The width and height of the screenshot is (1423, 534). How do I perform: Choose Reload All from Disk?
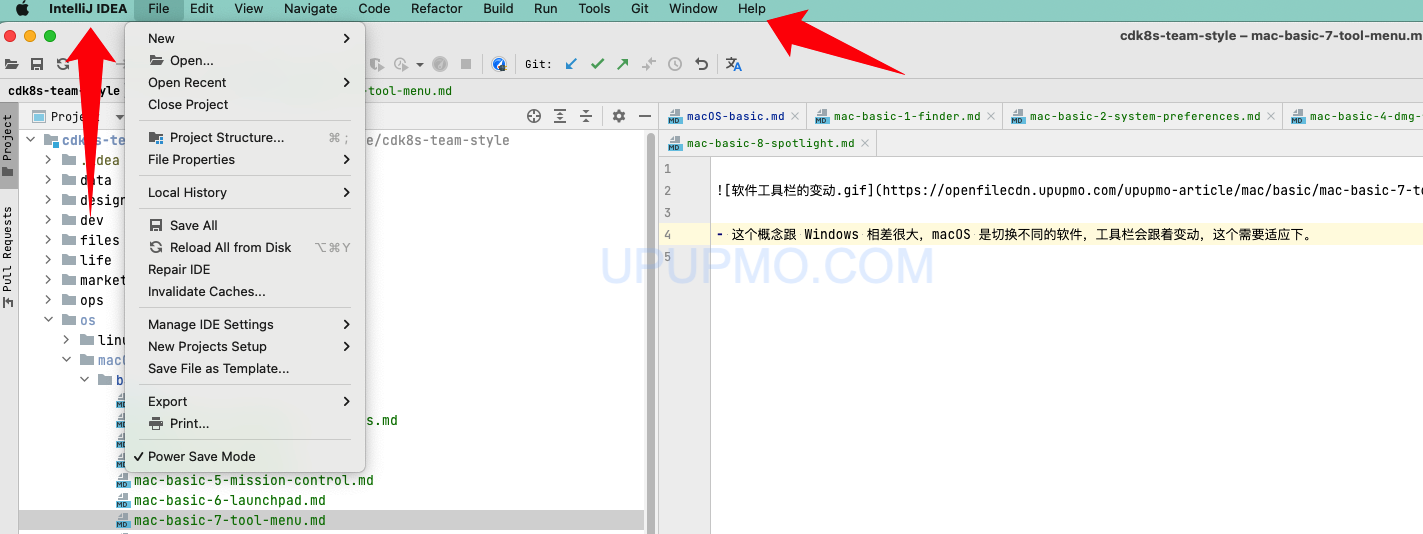point(245,247)
